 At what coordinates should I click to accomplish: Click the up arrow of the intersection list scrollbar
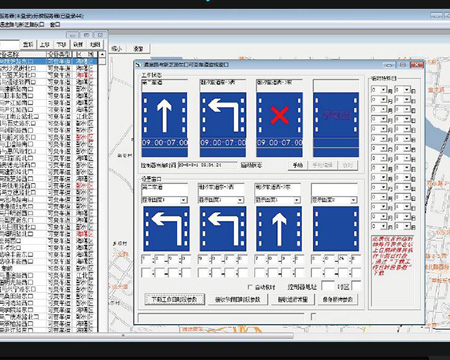(x=102, y=54)
